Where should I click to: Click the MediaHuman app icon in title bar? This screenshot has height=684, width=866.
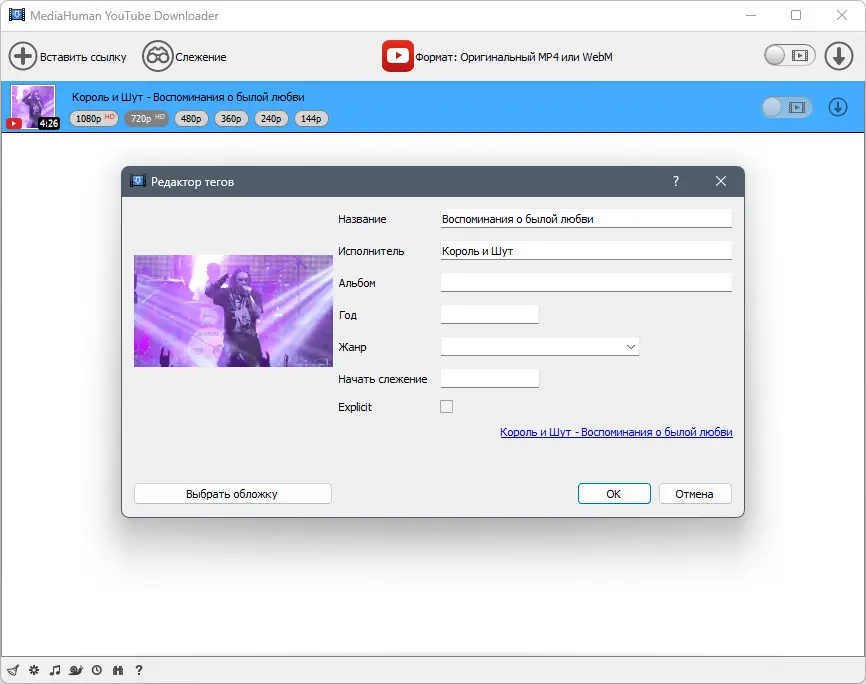click(x=17, y=15)
